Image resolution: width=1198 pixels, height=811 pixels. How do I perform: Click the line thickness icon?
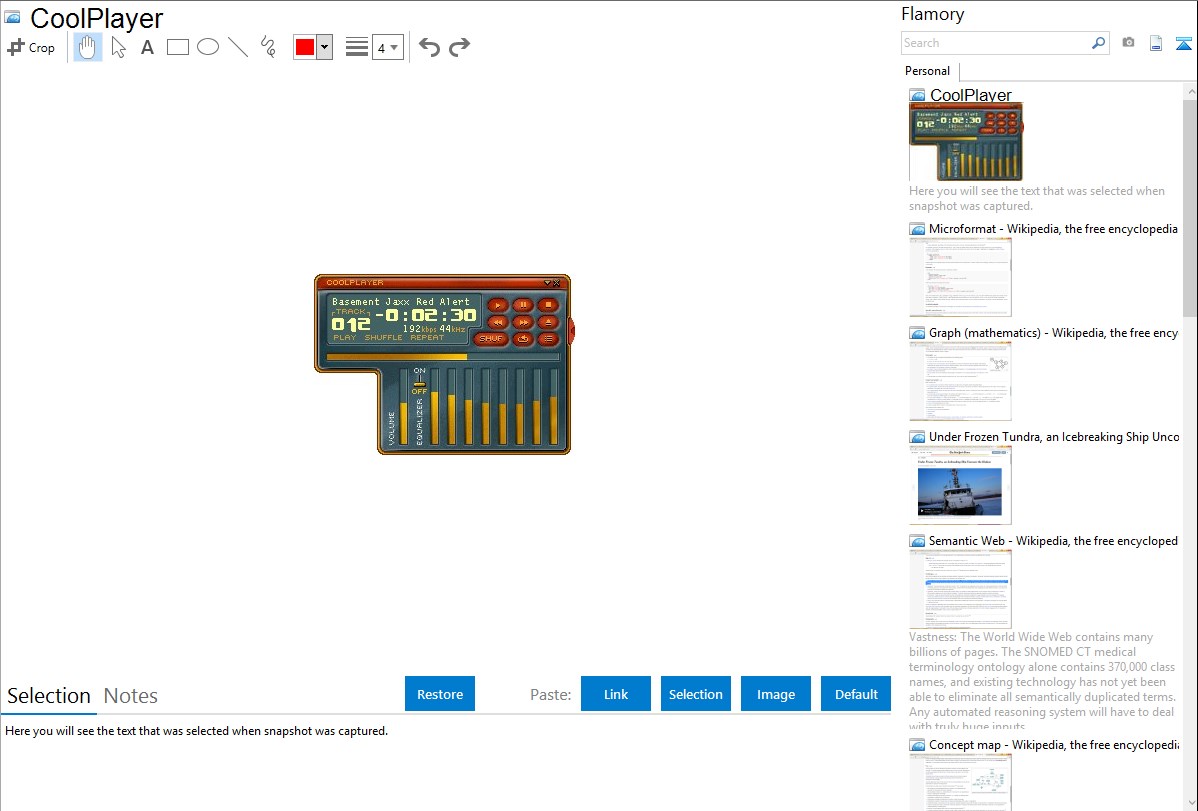point(357,47)
